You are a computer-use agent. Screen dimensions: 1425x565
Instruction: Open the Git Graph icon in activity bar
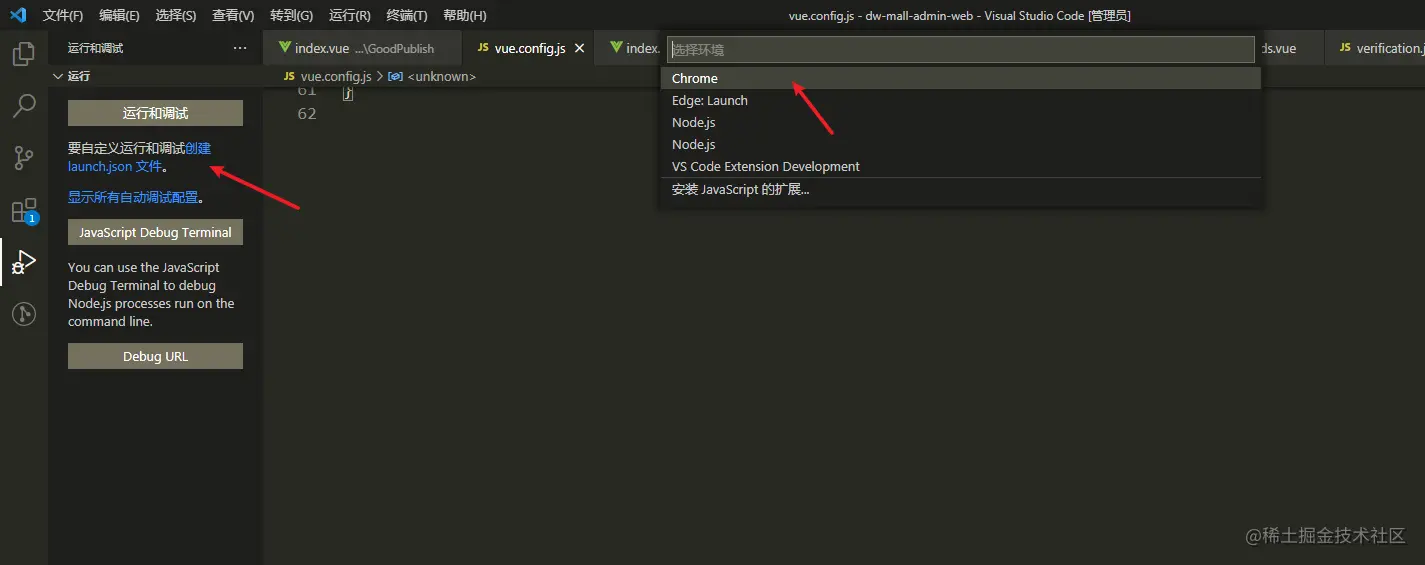click(24, 314)
